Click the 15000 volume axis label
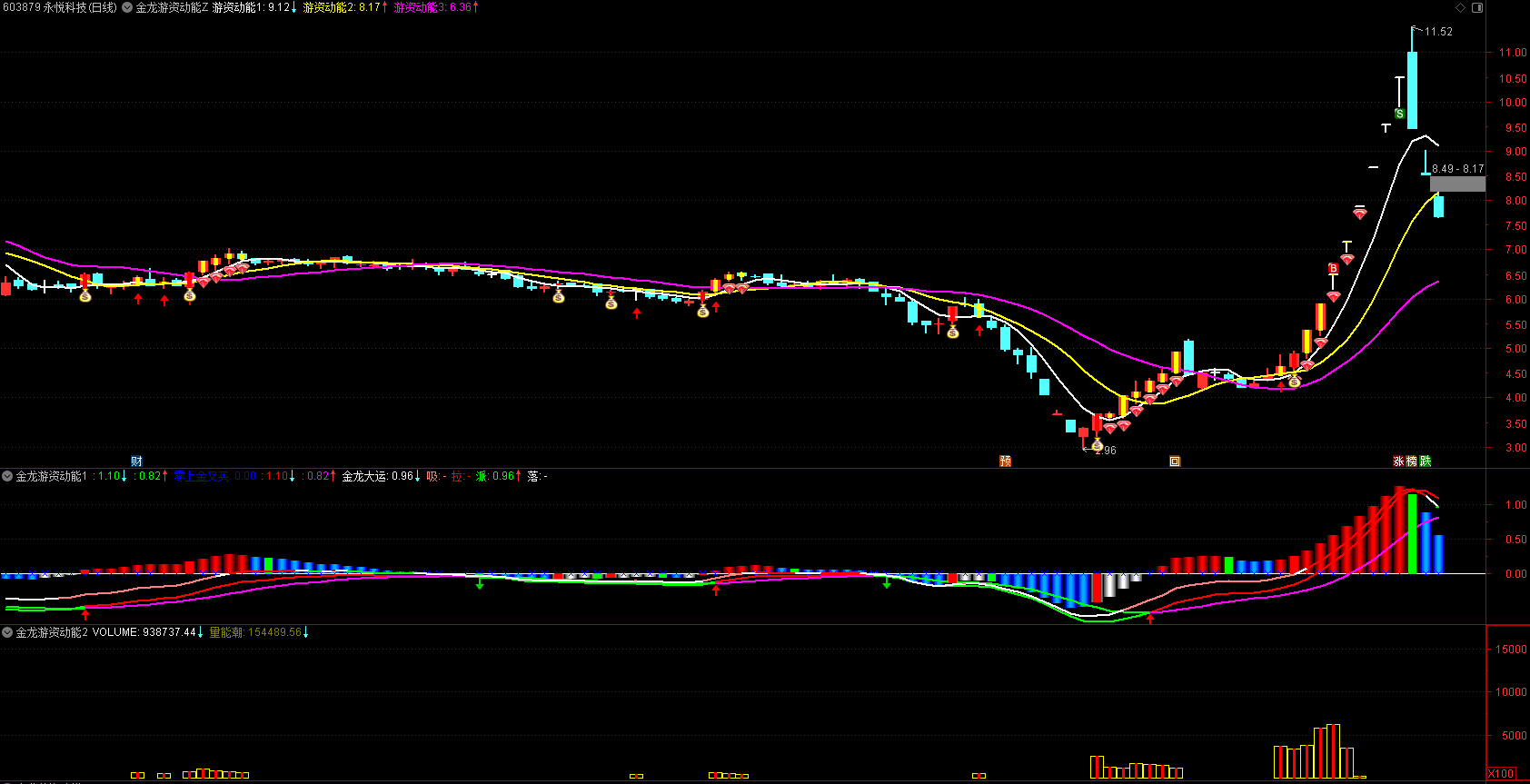The width and height of the screenshot is (1530, 784). 1511,650
